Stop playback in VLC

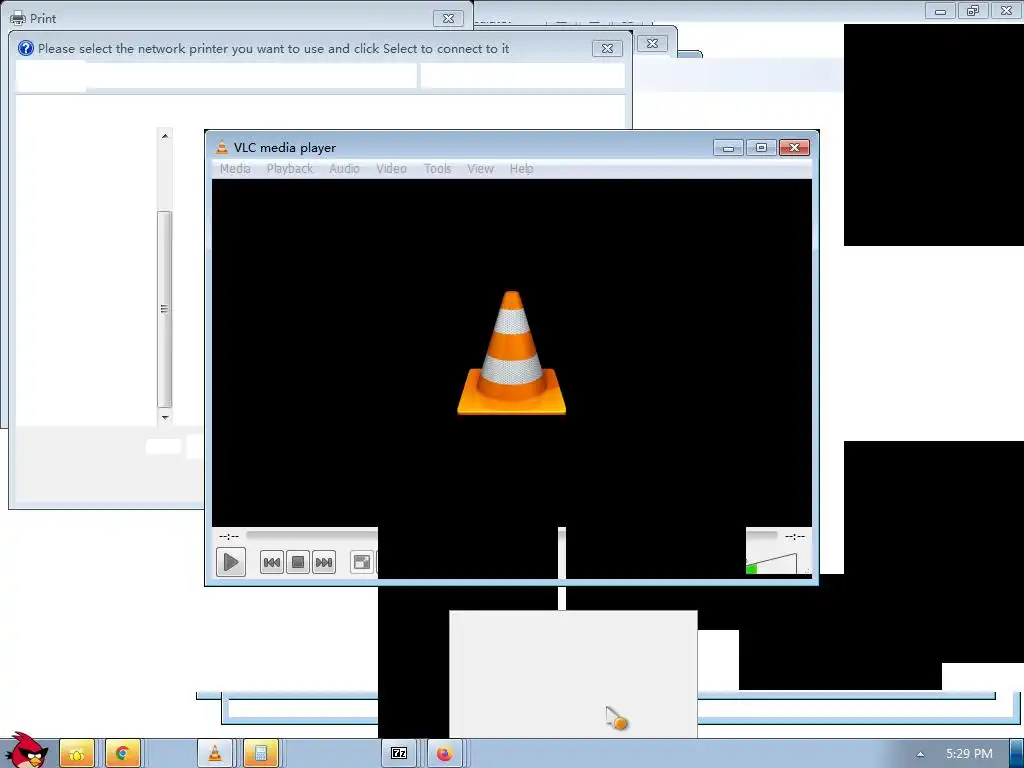298,562
